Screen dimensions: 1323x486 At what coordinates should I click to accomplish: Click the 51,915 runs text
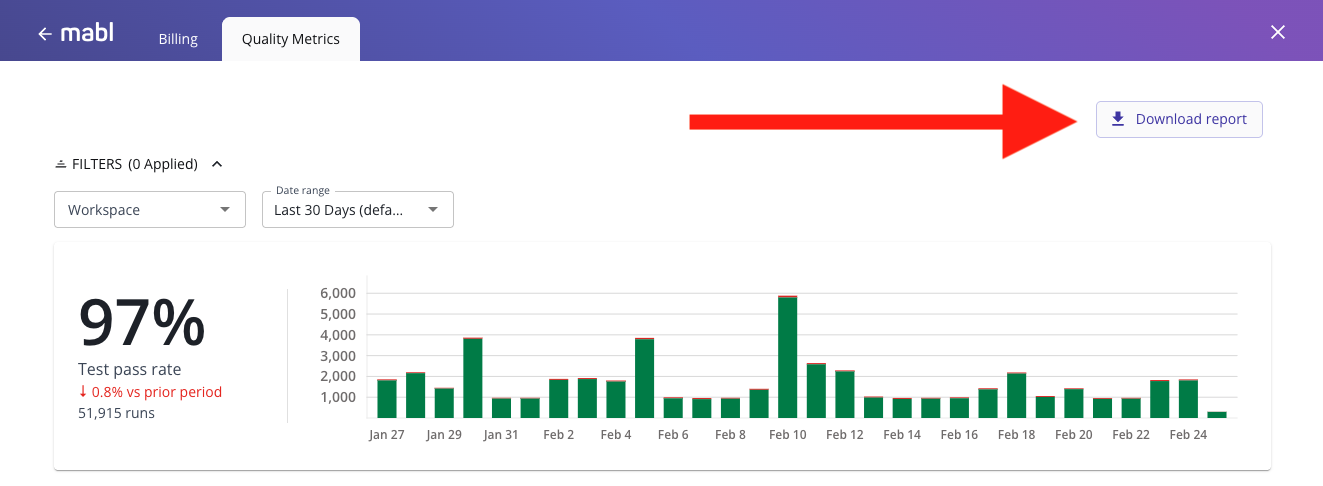click(116, 412)
